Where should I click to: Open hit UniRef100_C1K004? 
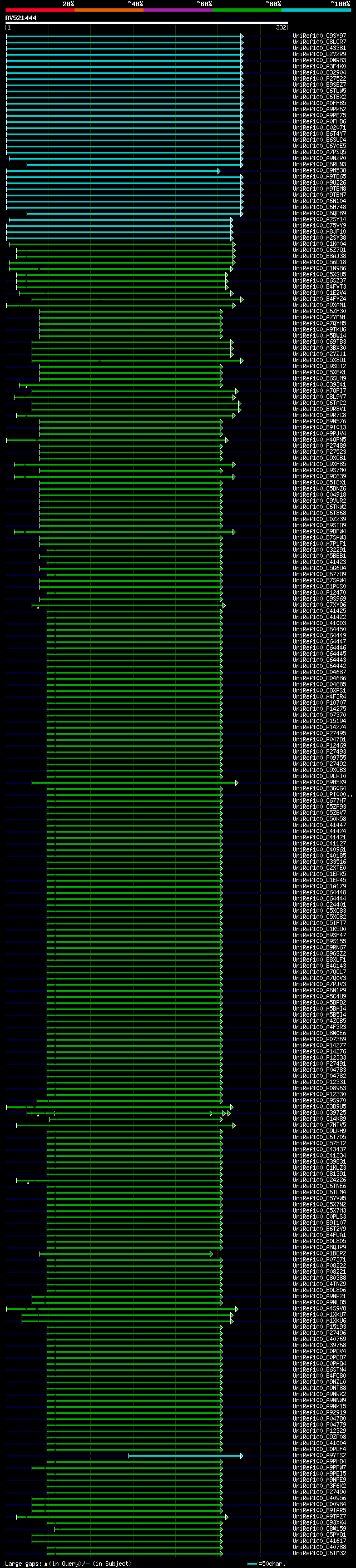tap(319, 244)
